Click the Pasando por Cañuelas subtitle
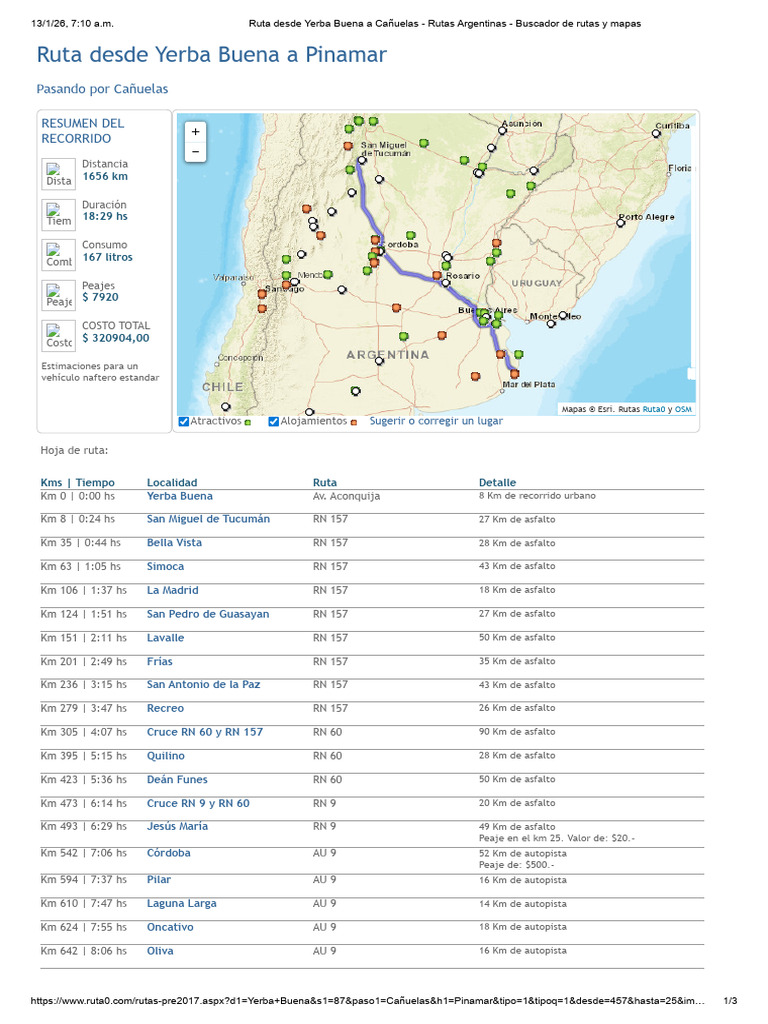 point(103,89)
